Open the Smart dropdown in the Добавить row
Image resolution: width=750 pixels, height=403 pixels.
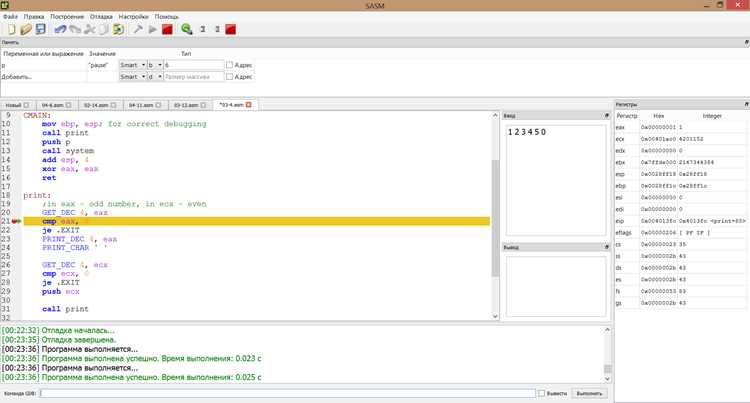click(132, 76)
